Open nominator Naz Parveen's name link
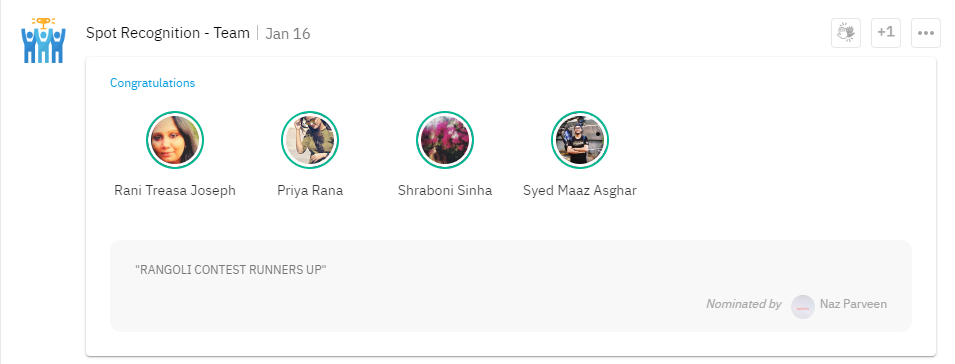The height and width of the screenshot is (364, 955). coord(853,304)
